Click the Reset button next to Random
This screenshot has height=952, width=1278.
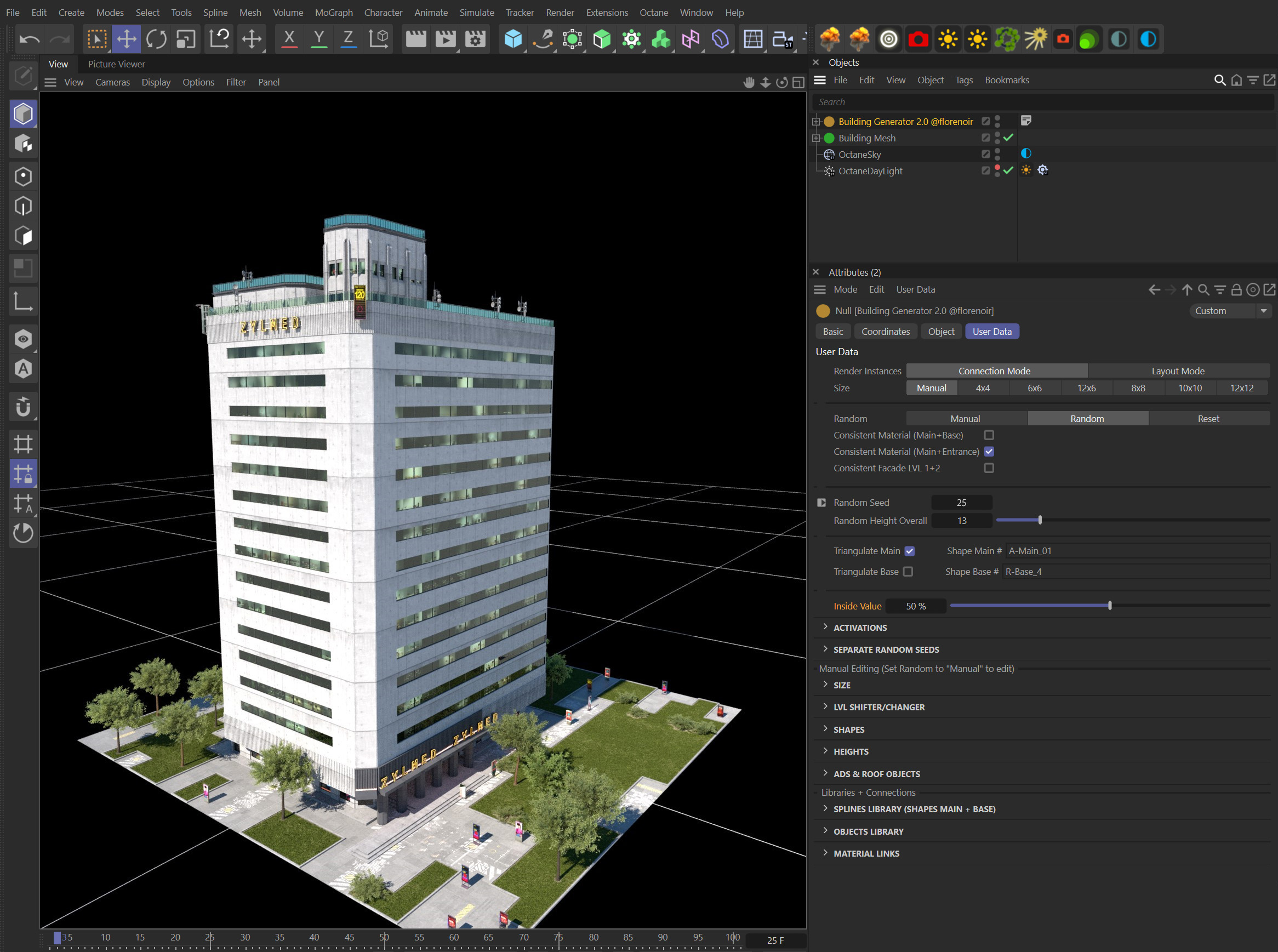1208,418
